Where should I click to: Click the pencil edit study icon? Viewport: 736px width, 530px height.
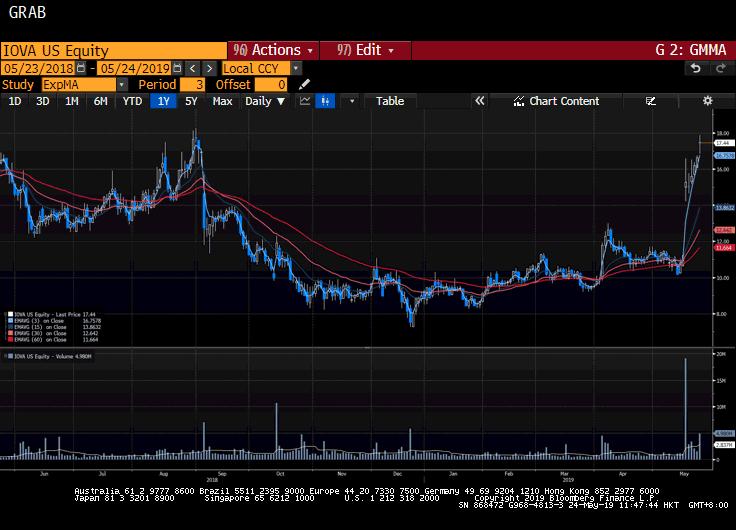tap(304, 85)
